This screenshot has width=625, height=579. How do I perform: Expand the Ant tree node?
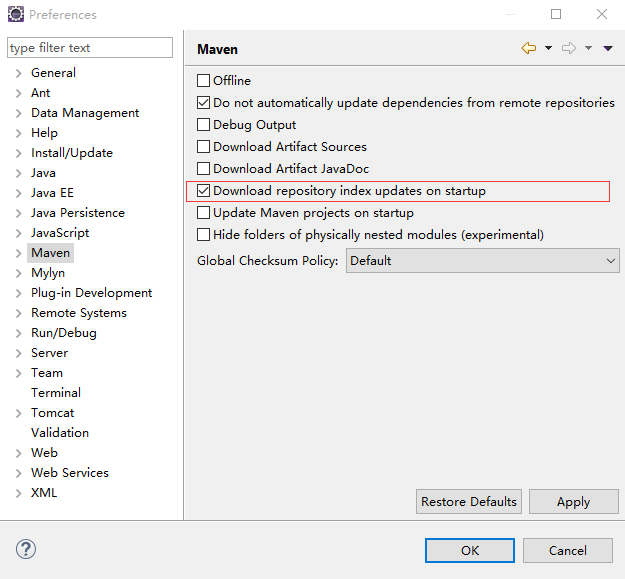tap(18, 93)
